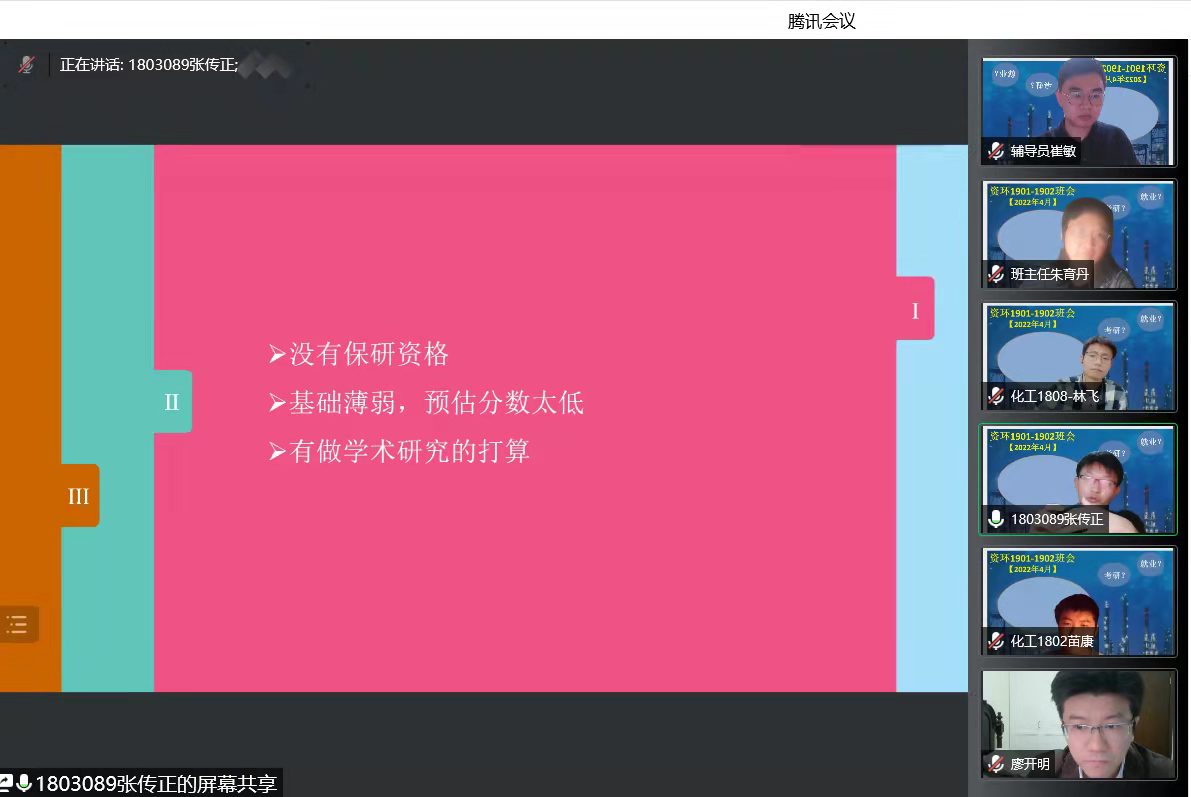Switch to slide section tab I
The width and height of the screenshot is (1191, 797).
(x=914, y=310)
